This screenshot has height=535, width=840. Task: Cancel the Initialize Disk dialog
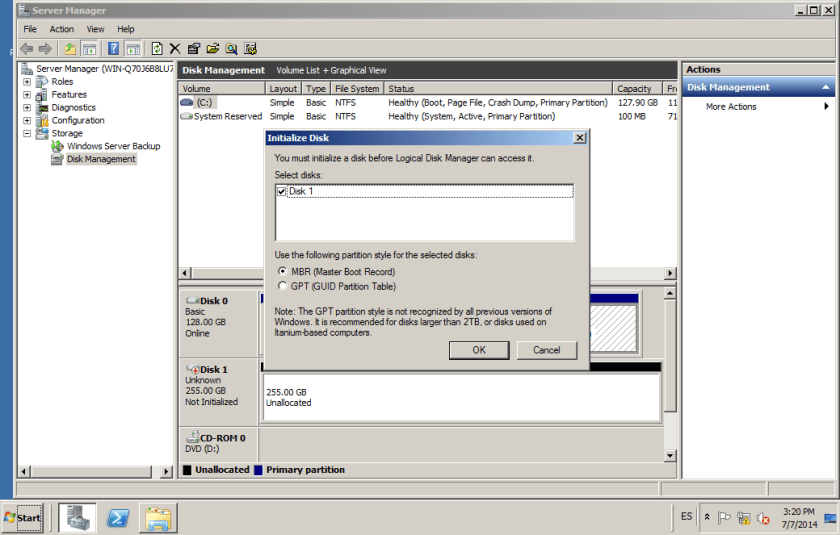(546, 350)
